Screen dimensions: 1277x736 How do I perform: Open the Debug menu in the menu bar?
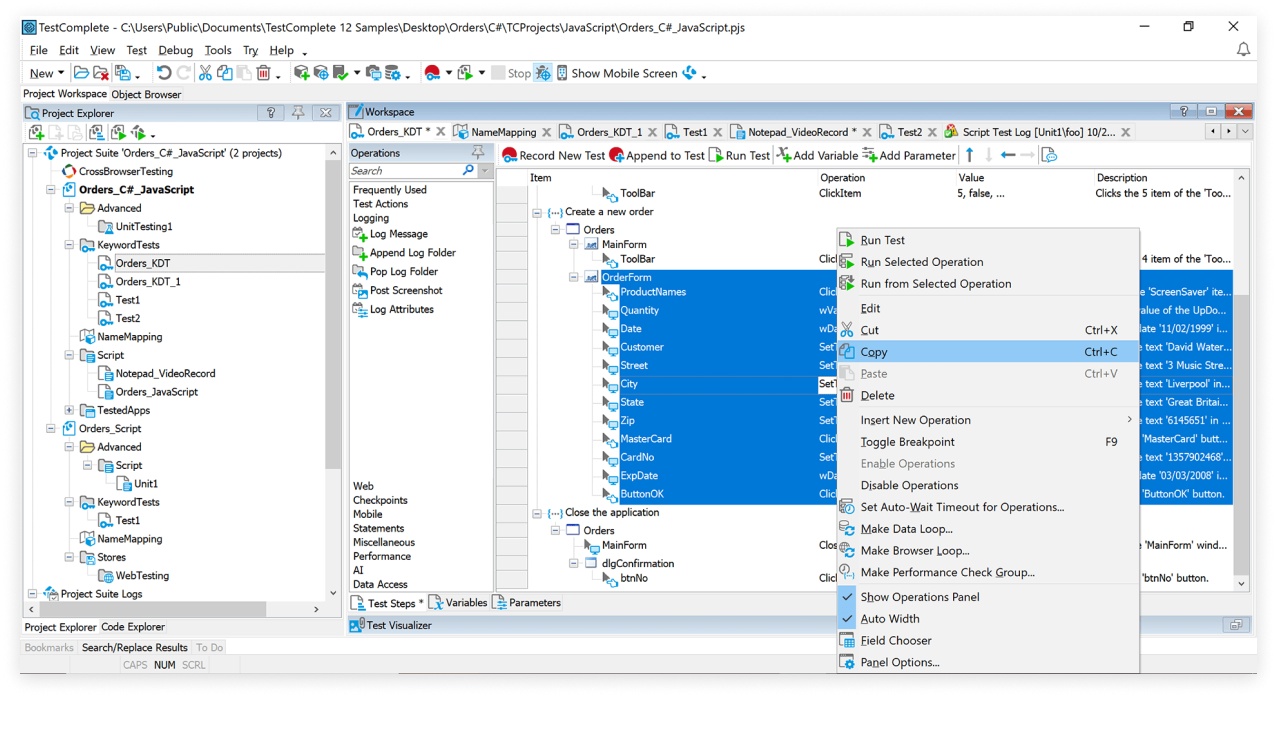(x=175, y=50)
